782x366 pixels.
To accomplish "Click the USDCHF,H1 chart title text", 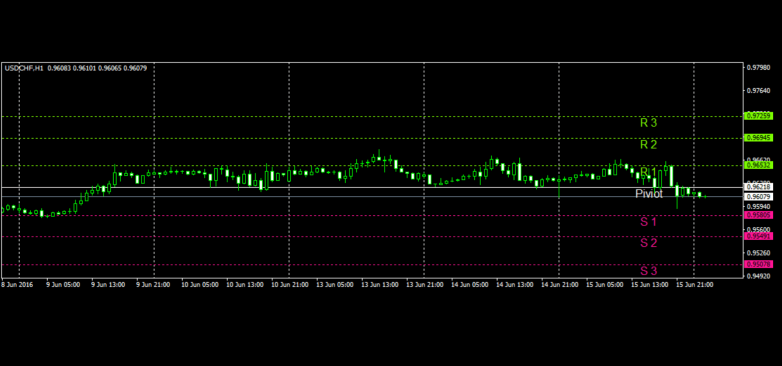I will coord(23,68).
